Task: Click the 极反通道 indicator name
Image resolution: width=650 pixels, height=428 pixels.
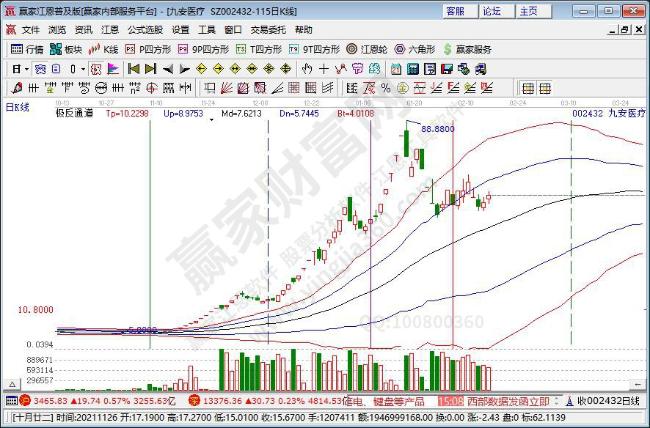Action: tap(75, 113)
